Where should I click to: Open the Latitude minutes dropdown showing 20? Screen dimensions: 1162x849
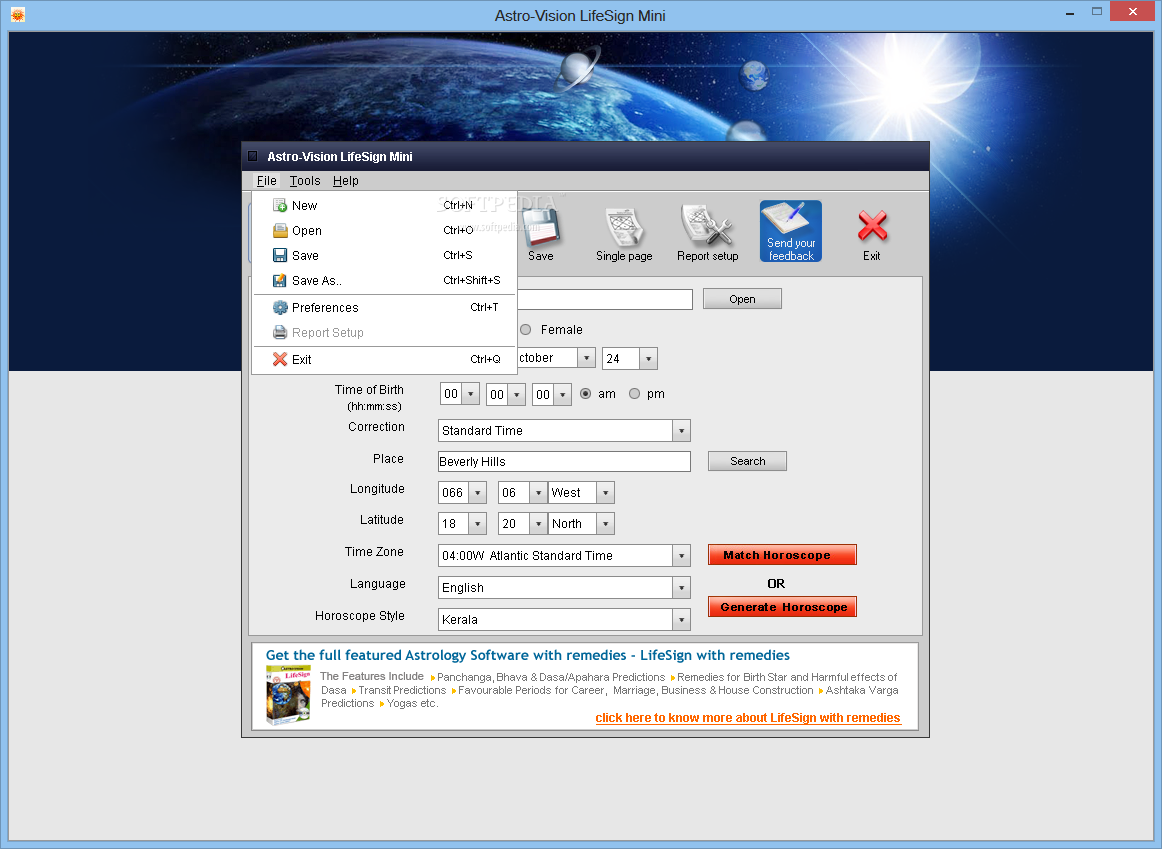click(539, 524)
